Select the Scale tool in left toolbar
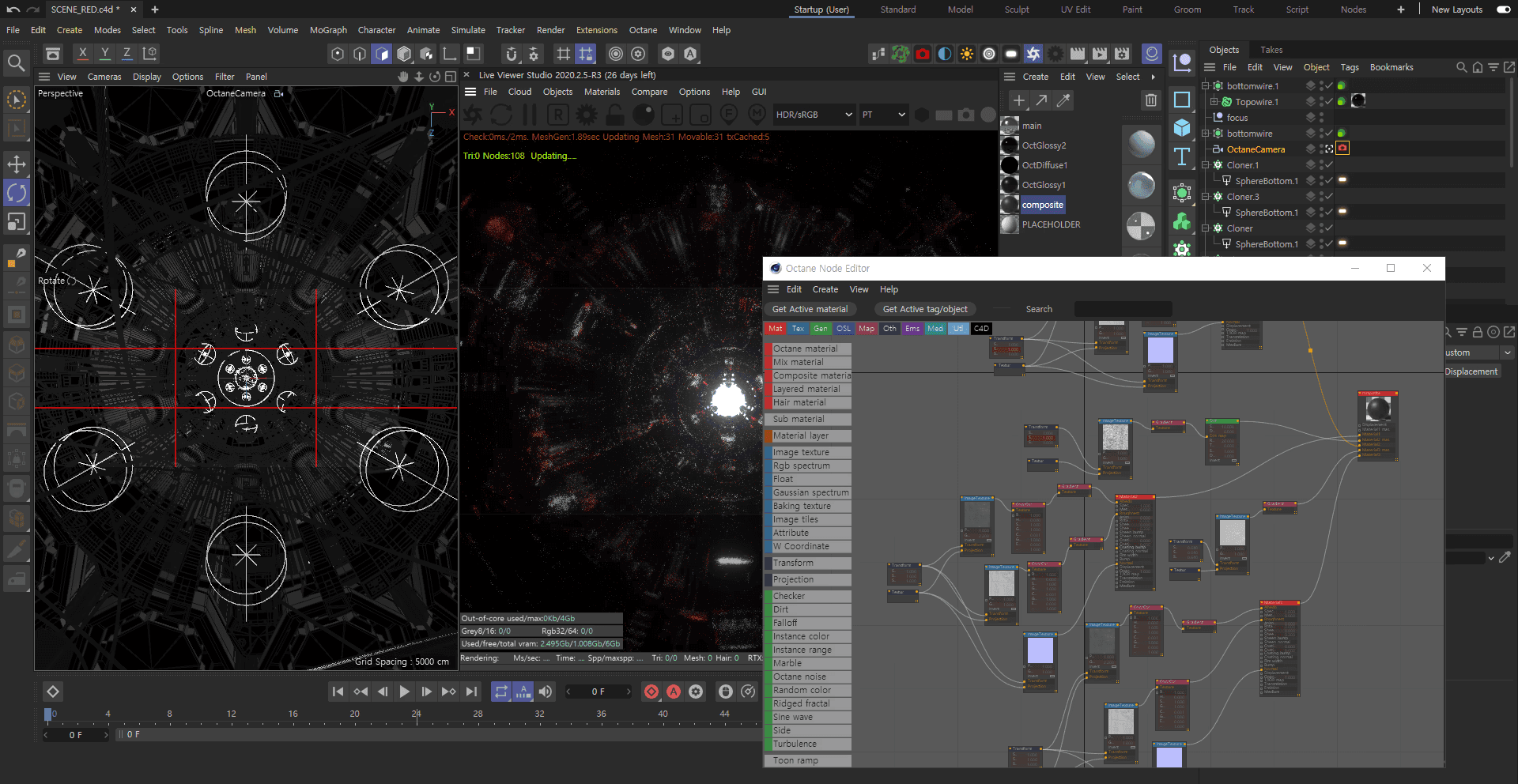 (16, 222)
